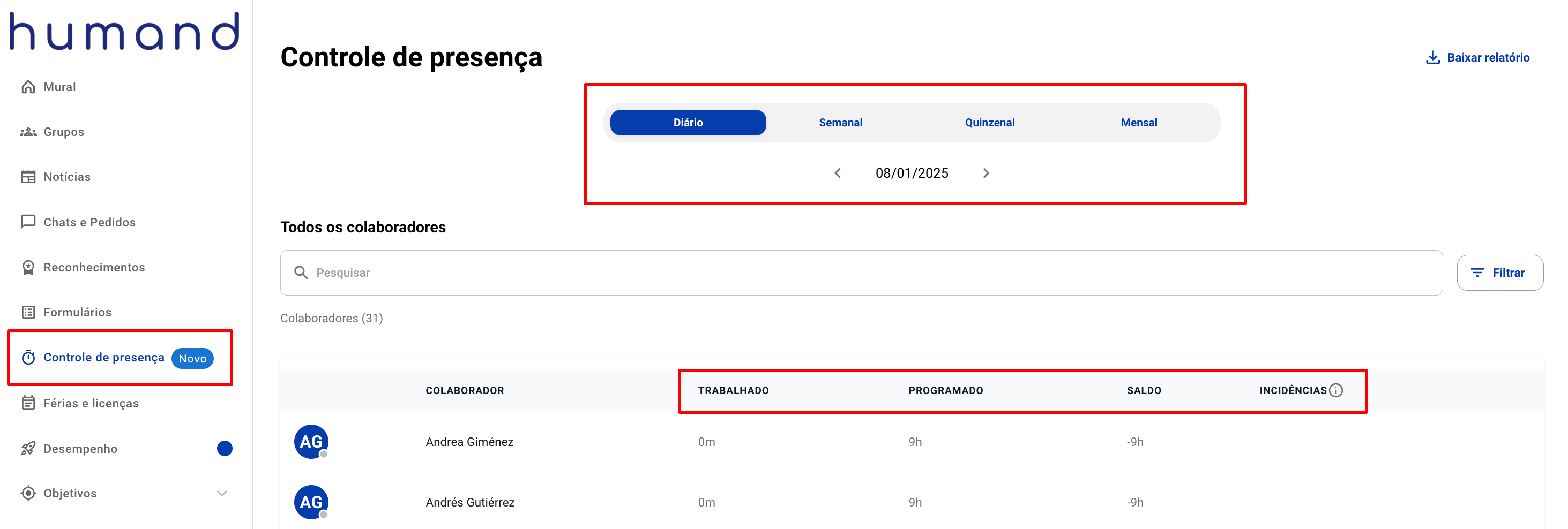
Task: Click the SALDO column header
Action: [x=1144, y=390]
